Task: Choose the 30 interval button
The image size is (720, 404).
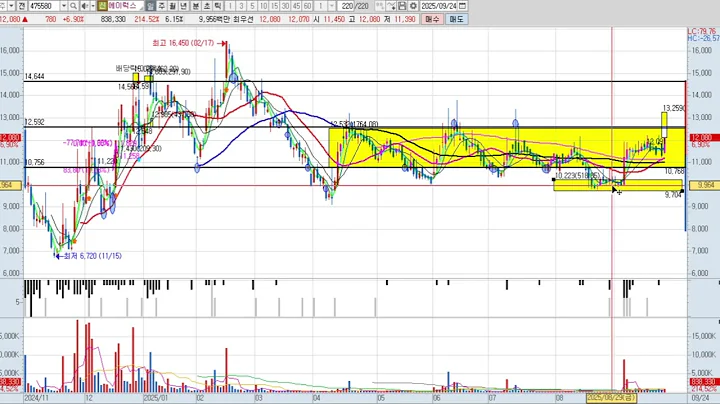Action: (x=285, y=6)
